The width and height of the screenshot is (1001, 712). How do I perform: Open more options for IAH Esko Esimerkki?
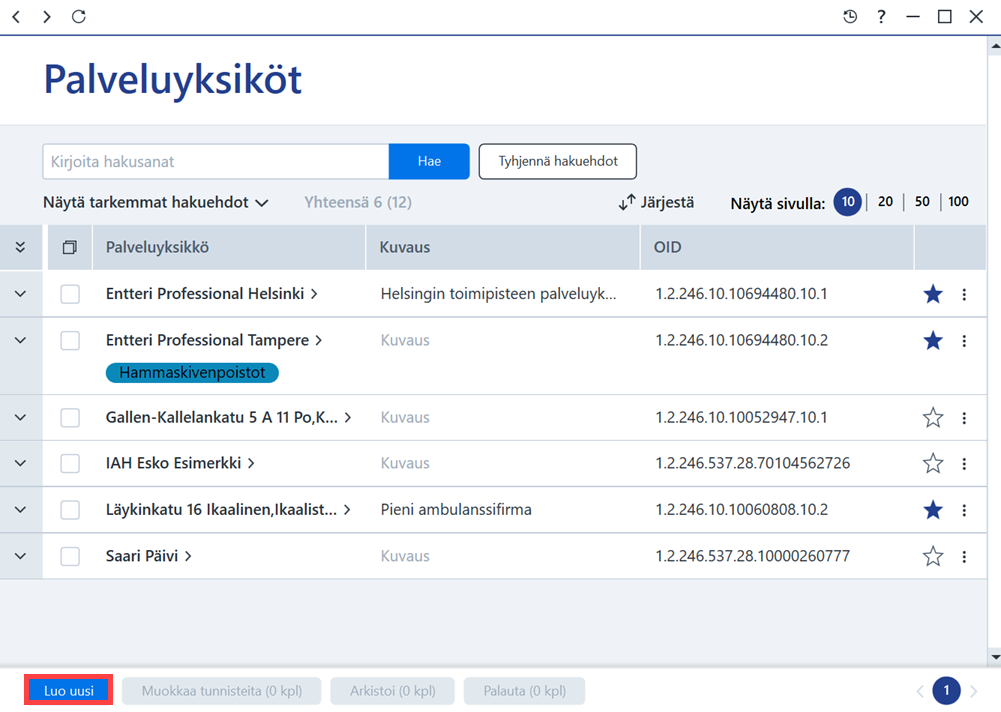964,464
